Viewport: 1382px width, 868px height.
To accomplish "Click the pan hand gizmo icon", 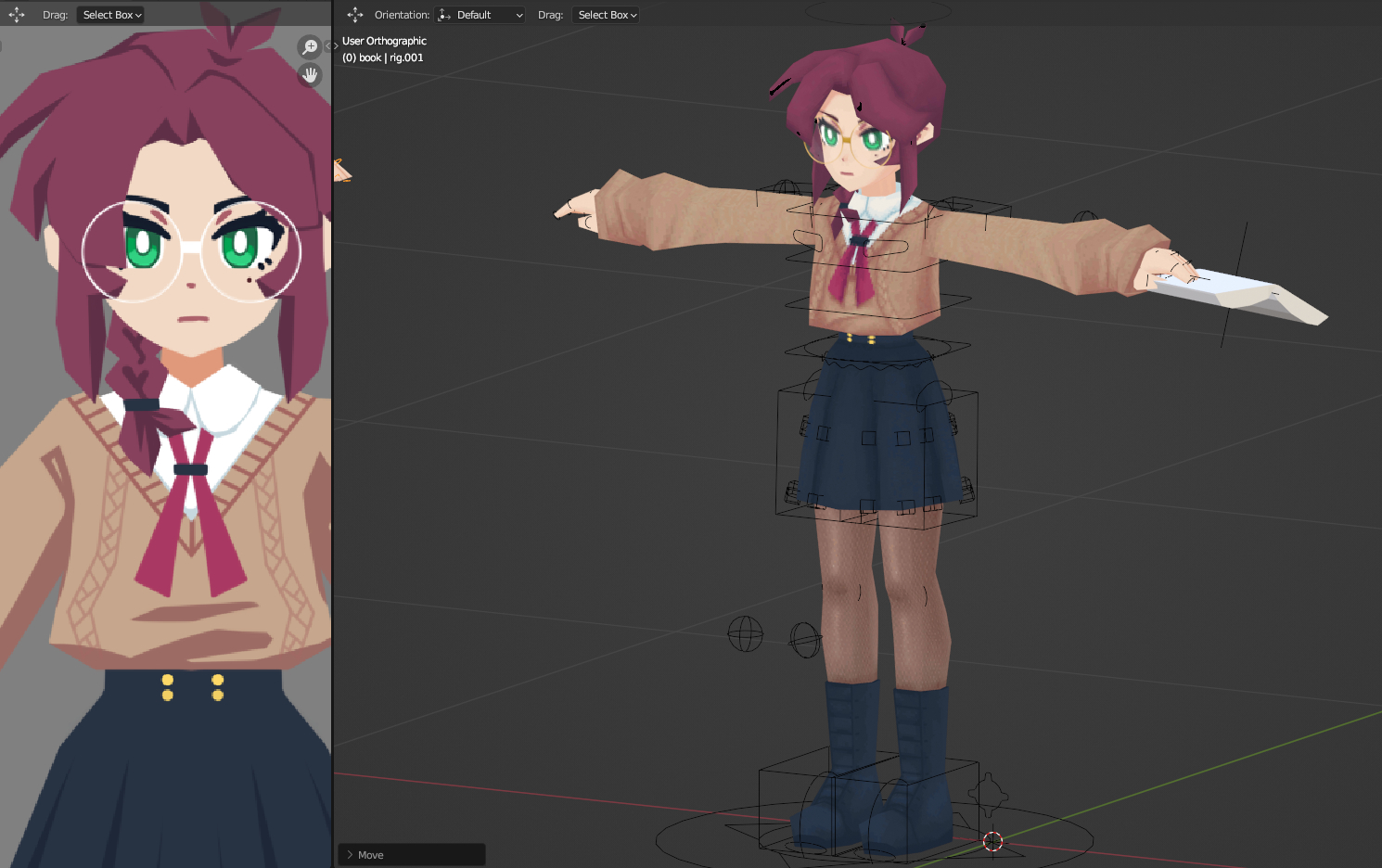I will pyautogui.click(x=310, y=75).
